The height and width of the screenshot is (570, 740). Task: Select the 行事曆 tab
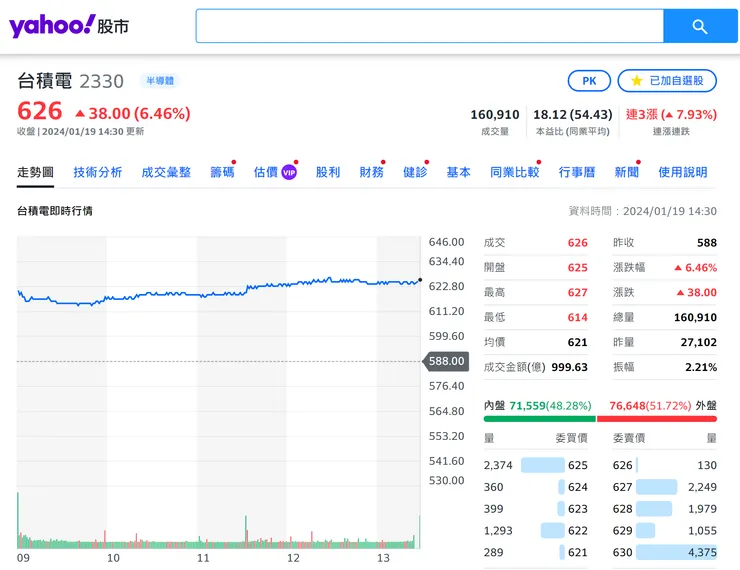click(577, 172)
